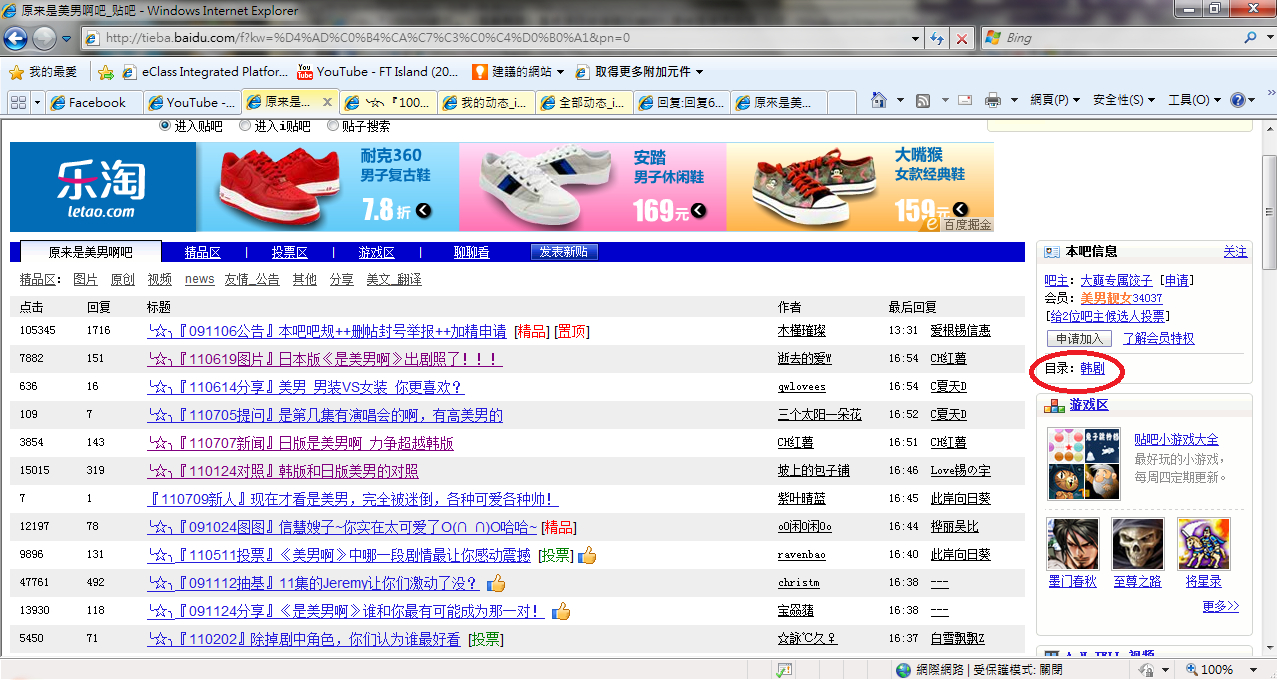
Task: Open the 贴吧小游戏大全 game thumbnail
Action: 1084,464
